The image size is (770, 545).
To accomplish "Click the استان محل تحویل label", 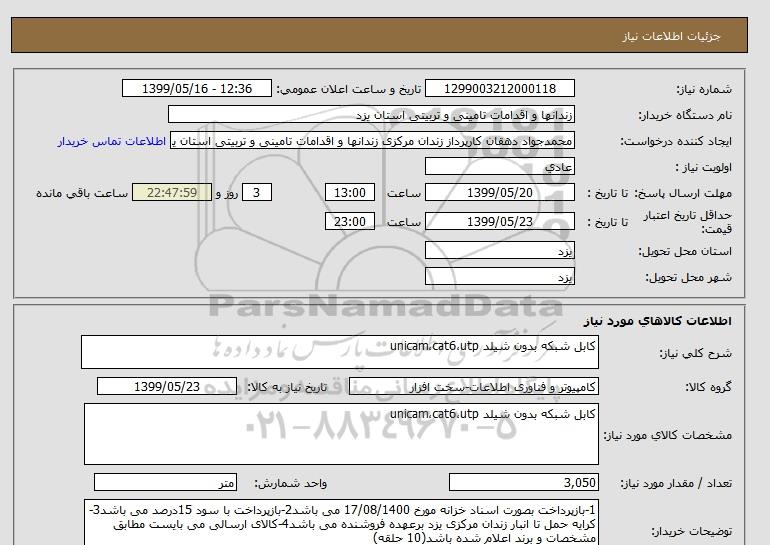I will click(685, 251).
